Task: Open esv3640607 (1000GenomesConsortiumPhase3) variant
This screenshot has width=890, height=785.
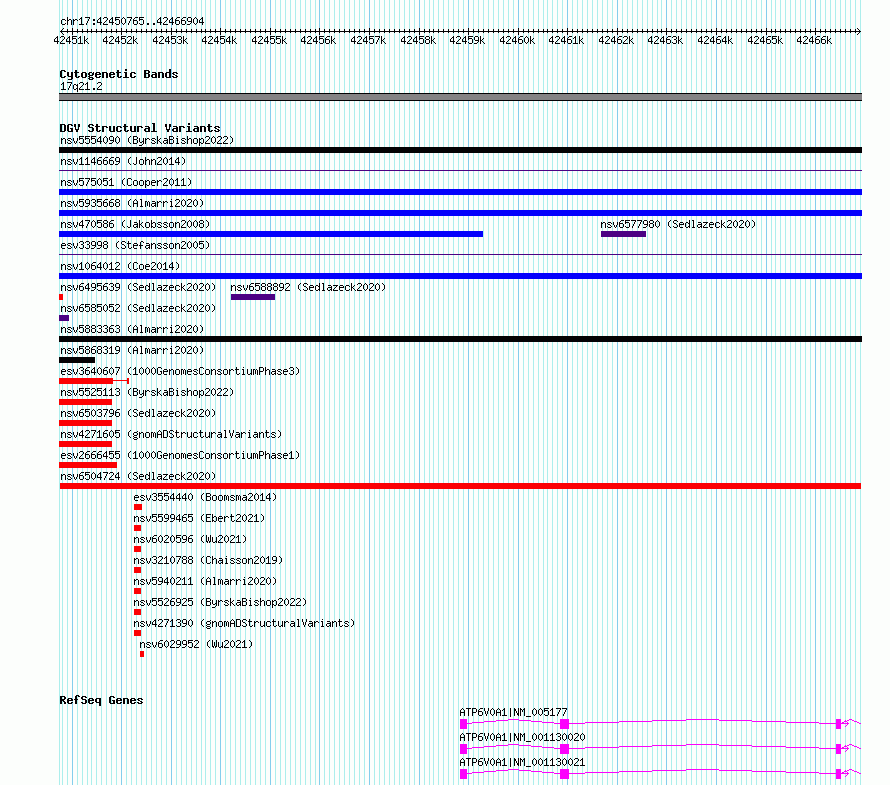Action: tap(180, 371)
